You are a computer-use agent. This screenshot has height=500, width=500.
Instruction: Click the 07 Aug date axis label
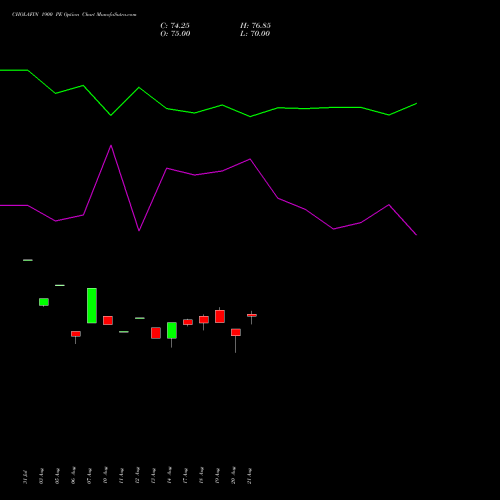click(89, 476)
